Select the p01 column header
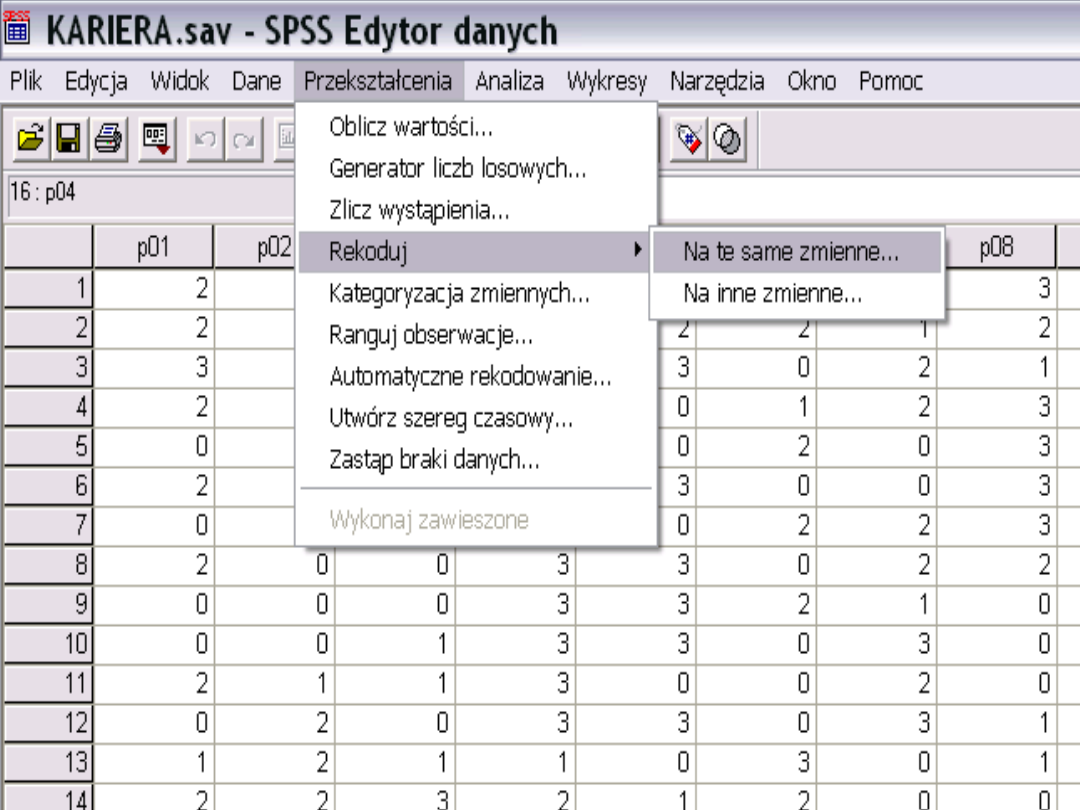 [x=154, y=248]
